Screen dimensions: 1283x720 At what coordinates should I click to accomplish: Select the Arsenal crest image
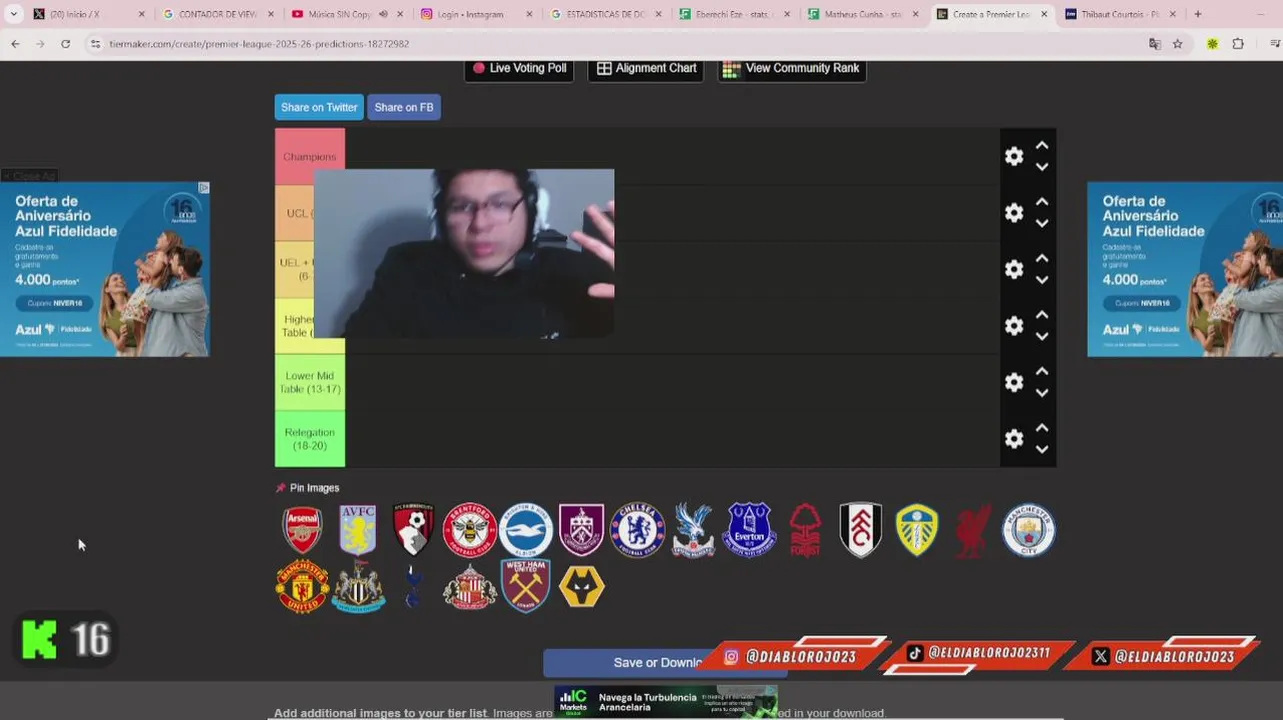click(302, 530)
